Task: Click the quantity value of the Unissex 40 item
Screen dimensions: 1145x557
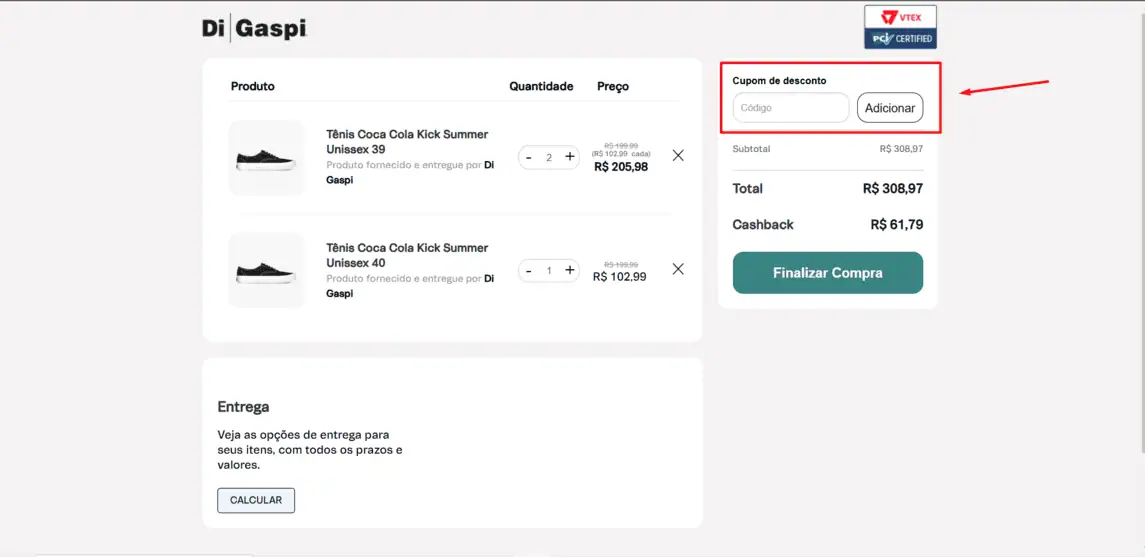Action: pyautogui.click(x=549, y=270)
